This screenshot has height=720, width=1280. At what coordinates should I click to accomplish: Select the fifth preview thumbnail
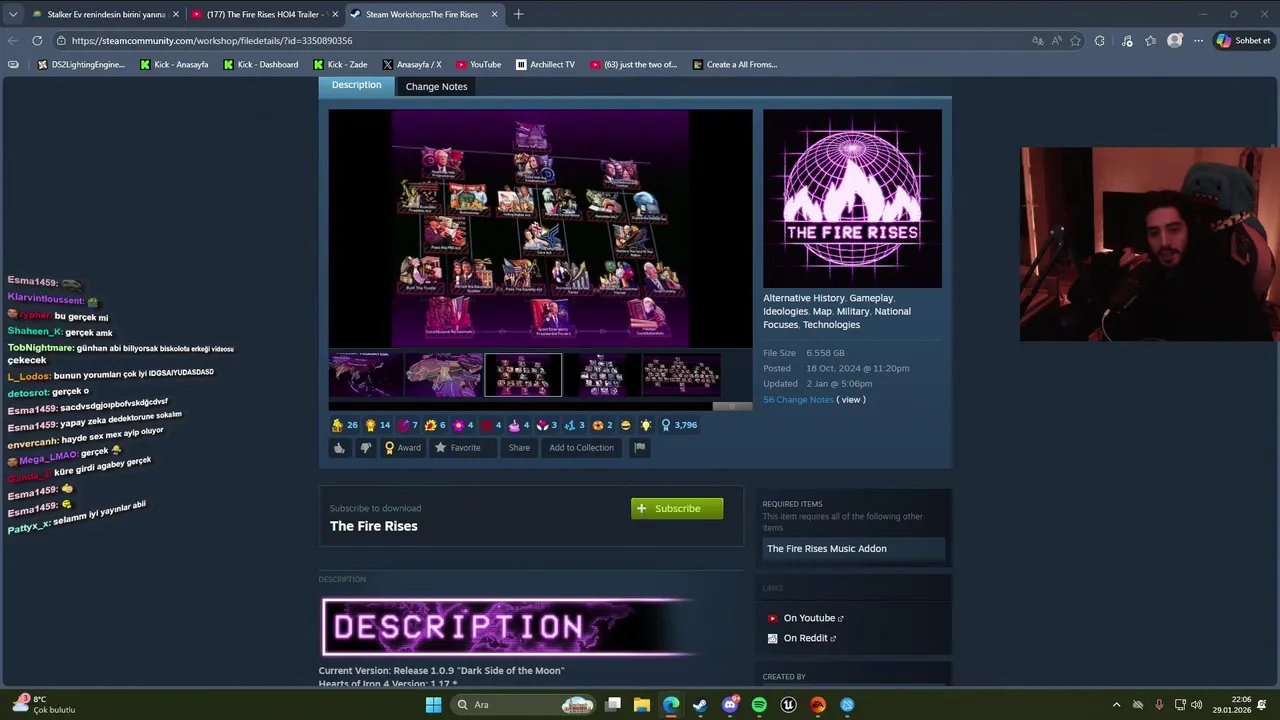(x=681, y=375)
